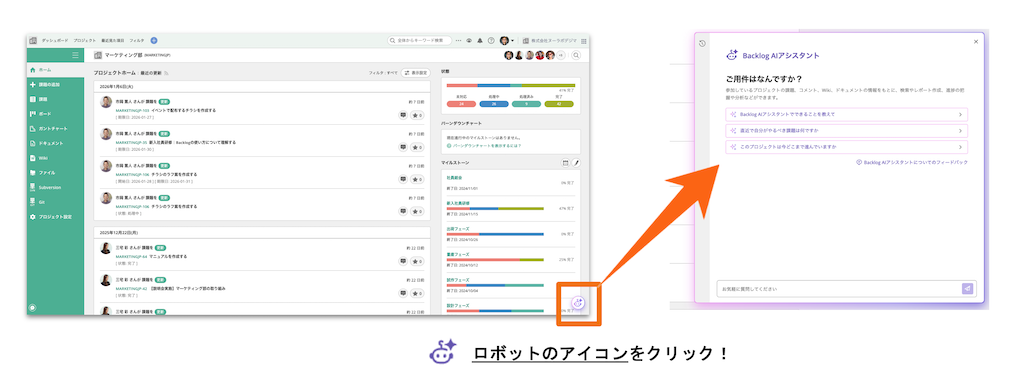Open the notifications bell icon
The image size is (1024, 374).
(480, 40)
